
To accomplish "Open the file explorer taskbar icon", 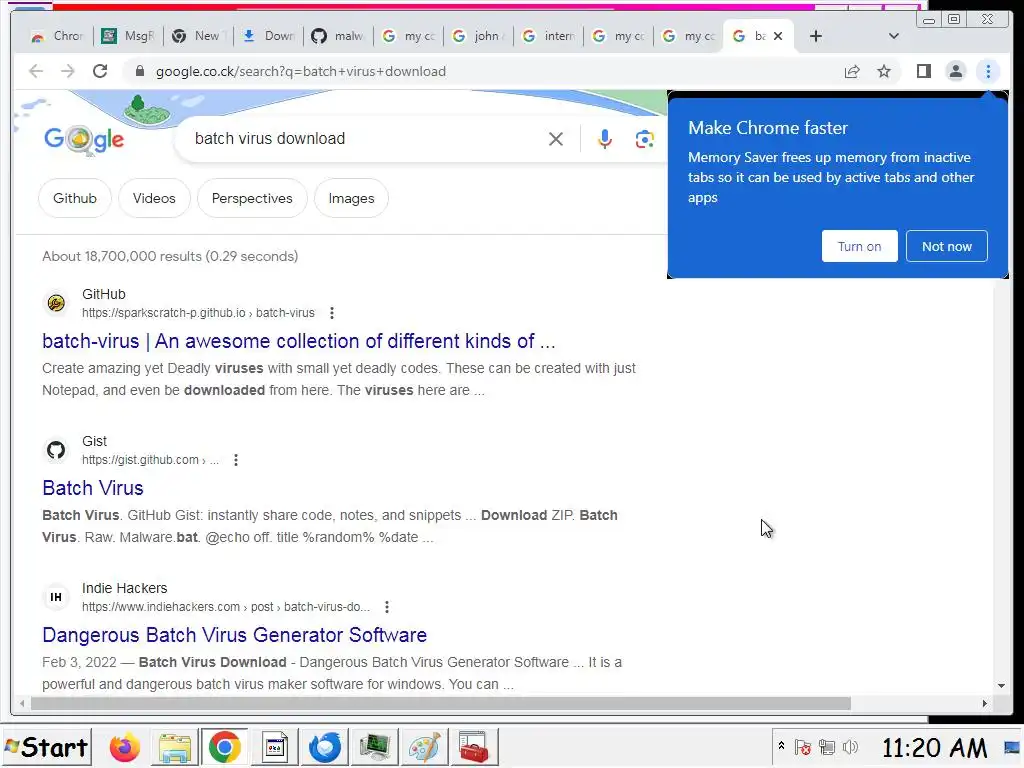I will [174, 747].
